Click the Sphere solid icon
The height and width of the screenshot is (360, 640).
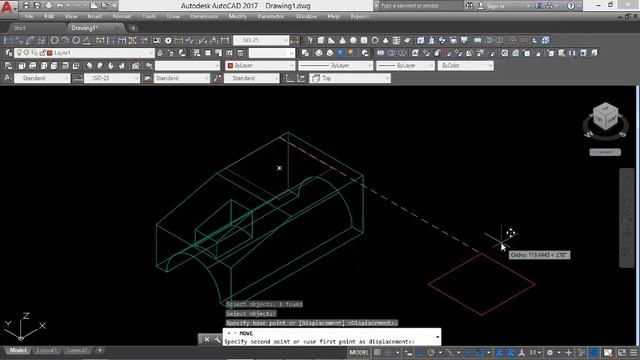click(x=353, y=40)
